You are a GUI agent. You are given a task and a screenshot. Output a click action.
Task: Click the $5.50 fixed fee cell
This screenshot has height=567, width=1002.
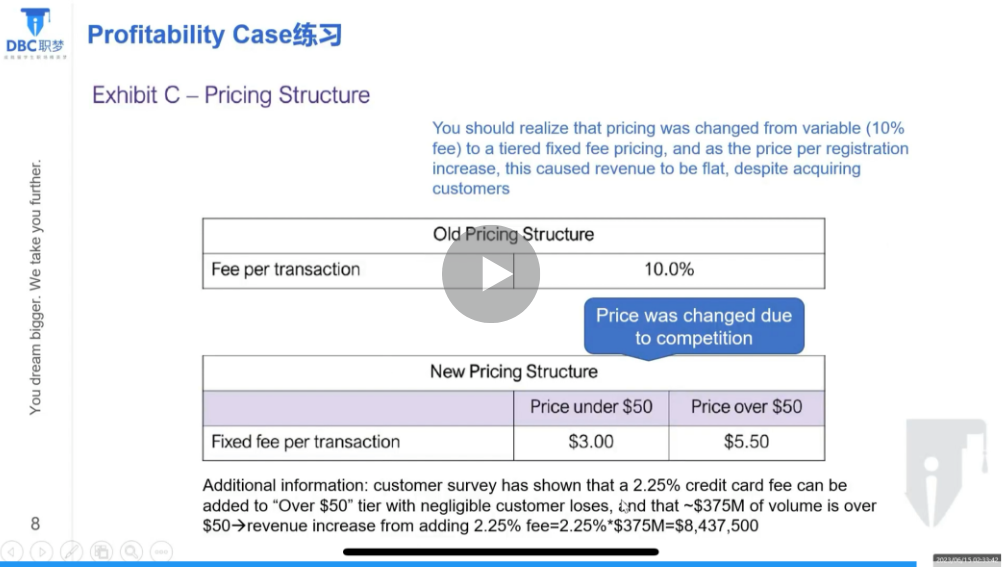click(746, 442)
